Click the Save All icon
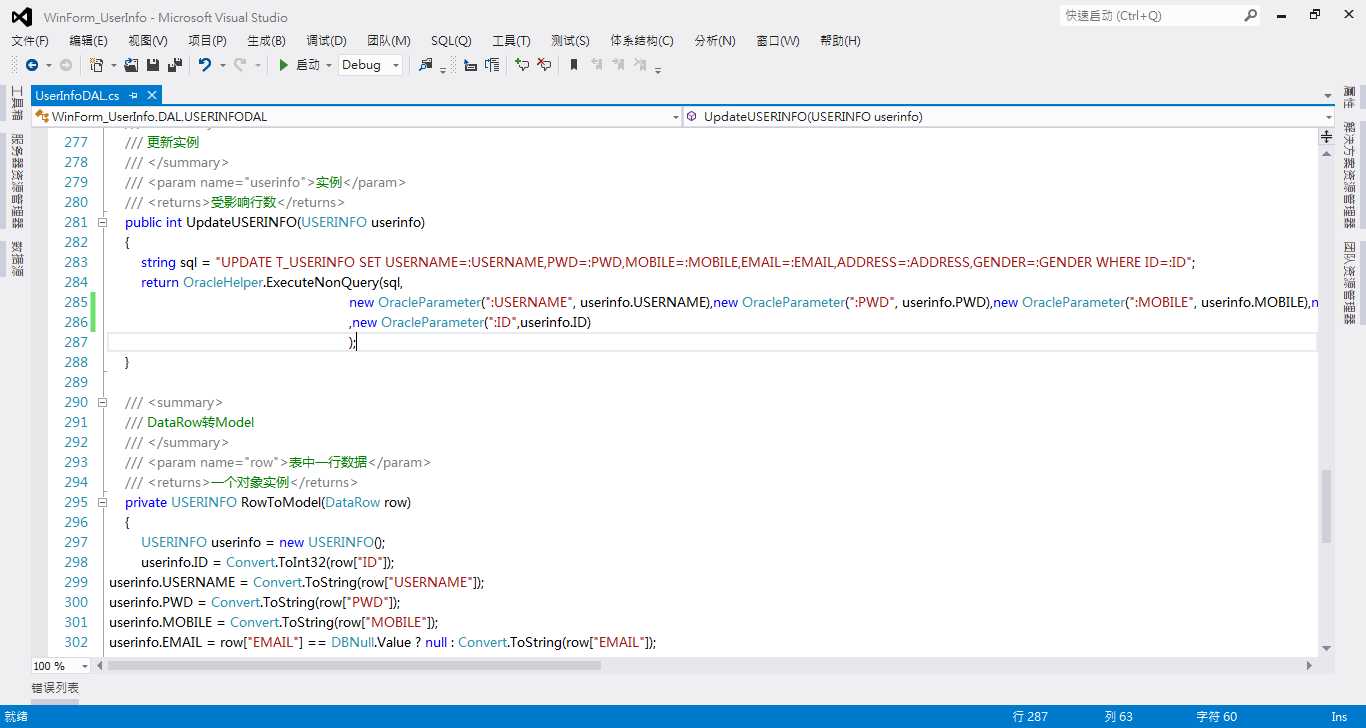Screen dimensions: 1366x728 (175, 65)
